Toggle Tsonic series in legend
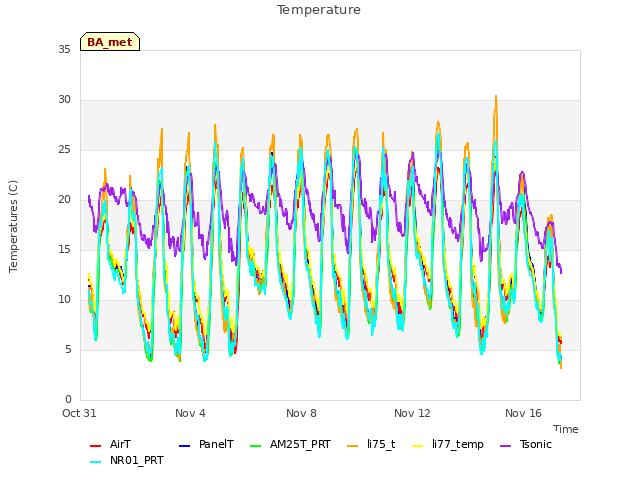640x480 pixels. 526,444
